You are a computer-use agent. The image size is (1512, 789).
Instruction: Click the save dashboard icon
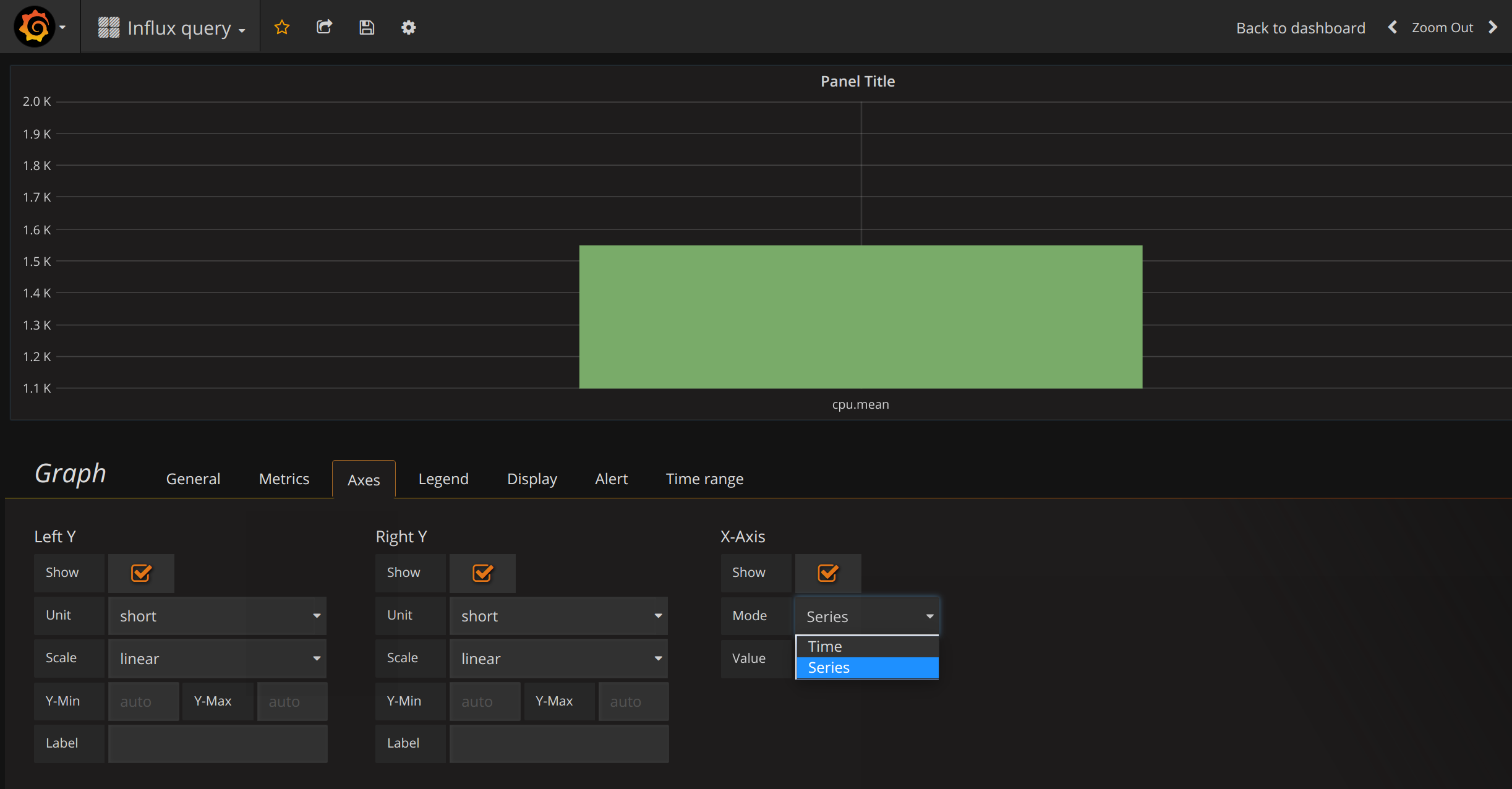tap(367, 27)
